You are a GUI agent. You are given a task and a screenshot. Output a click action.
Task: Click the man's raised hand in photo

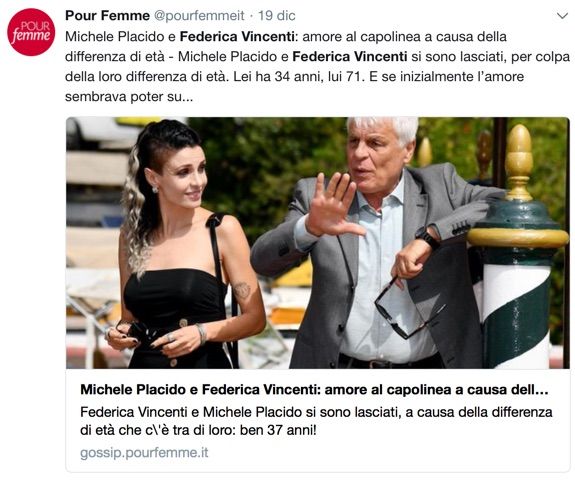[x=333, y=205]
